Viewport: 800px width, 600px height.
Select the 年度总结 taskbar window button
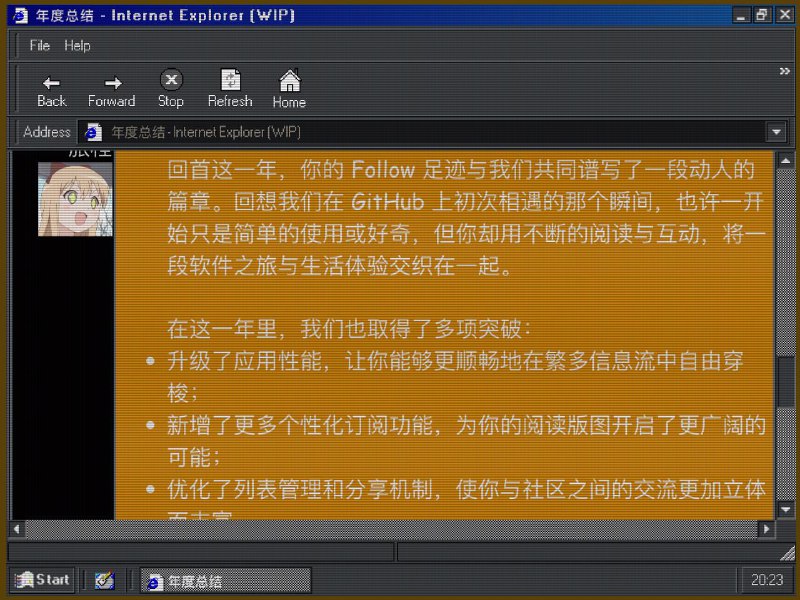225,580
